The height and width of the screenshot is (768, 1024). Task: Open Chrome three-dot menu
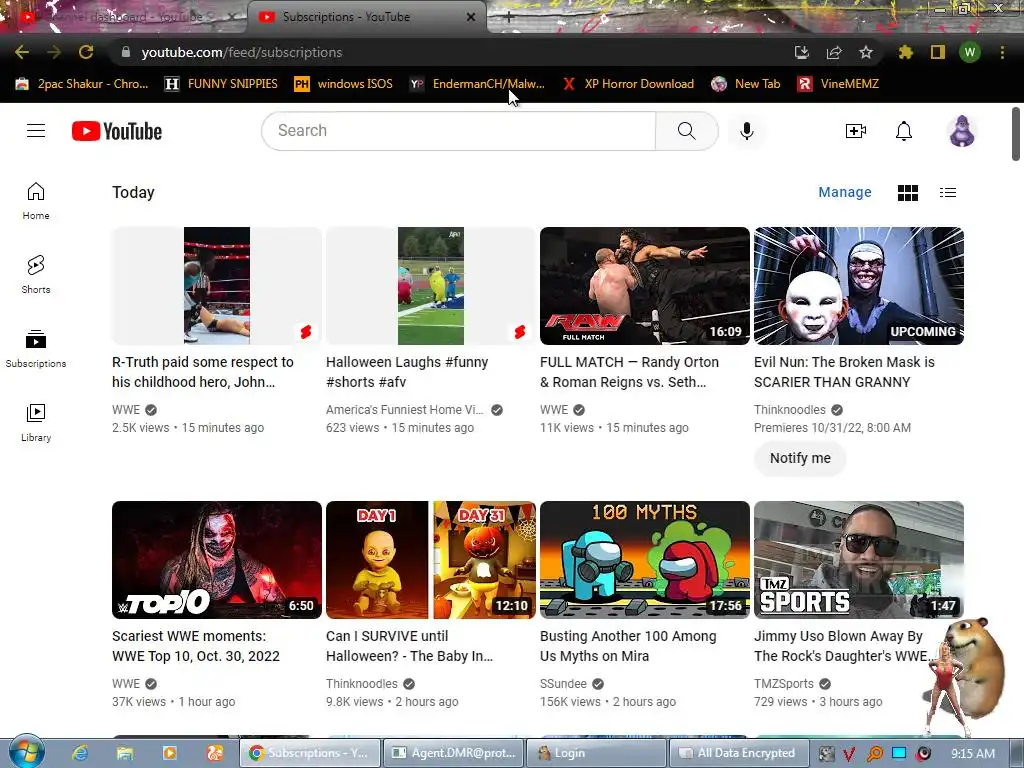tap(1002, 52)
